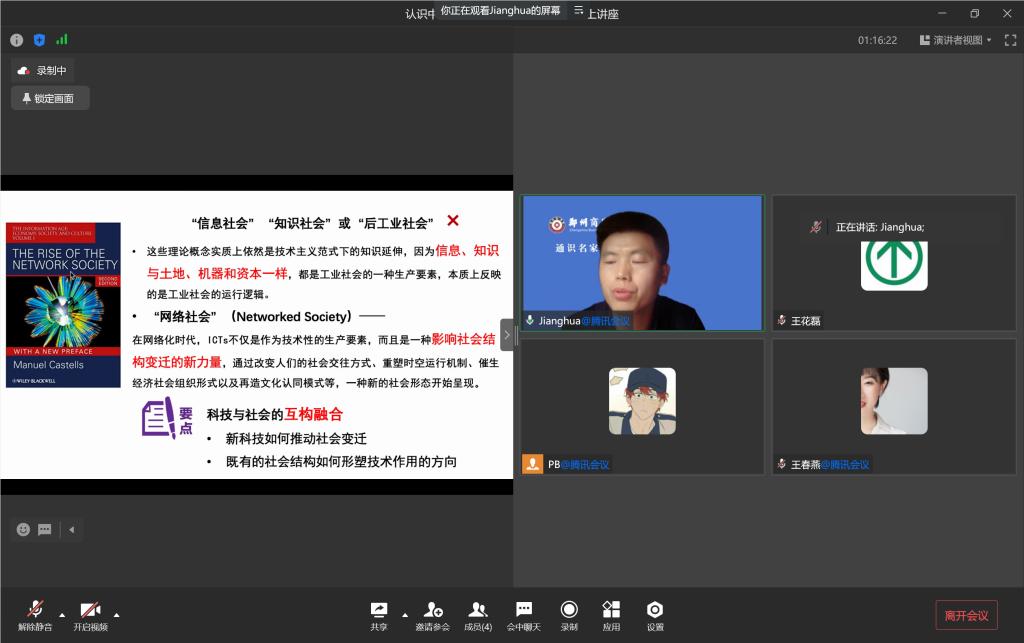Expand audio options arrow beside 解除静音
Viewport: 1024px width, 643px height.
(62, 614)
